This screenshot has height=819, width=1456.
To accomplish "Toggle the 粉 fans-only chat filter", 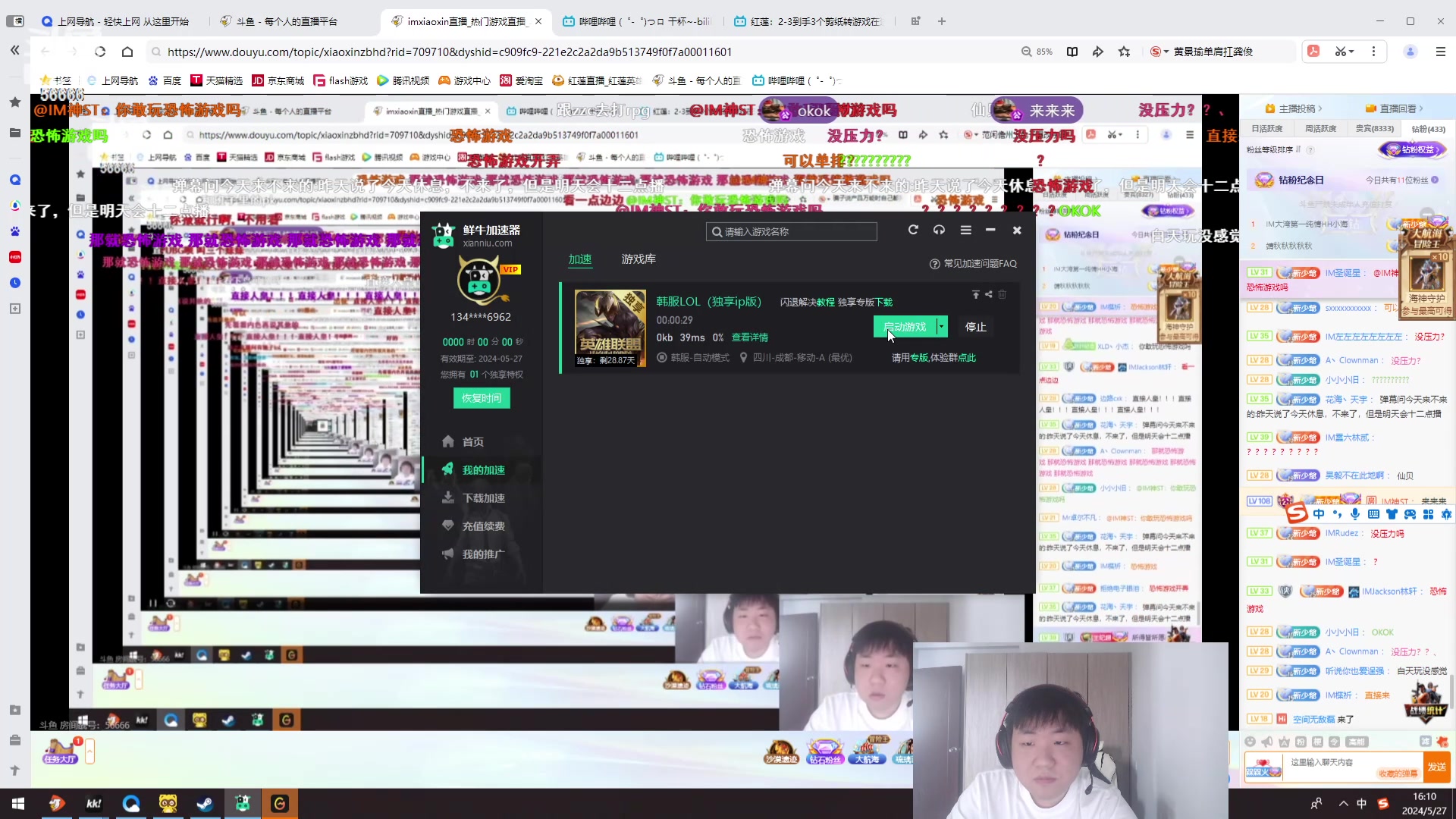I will click(1301, 742).
